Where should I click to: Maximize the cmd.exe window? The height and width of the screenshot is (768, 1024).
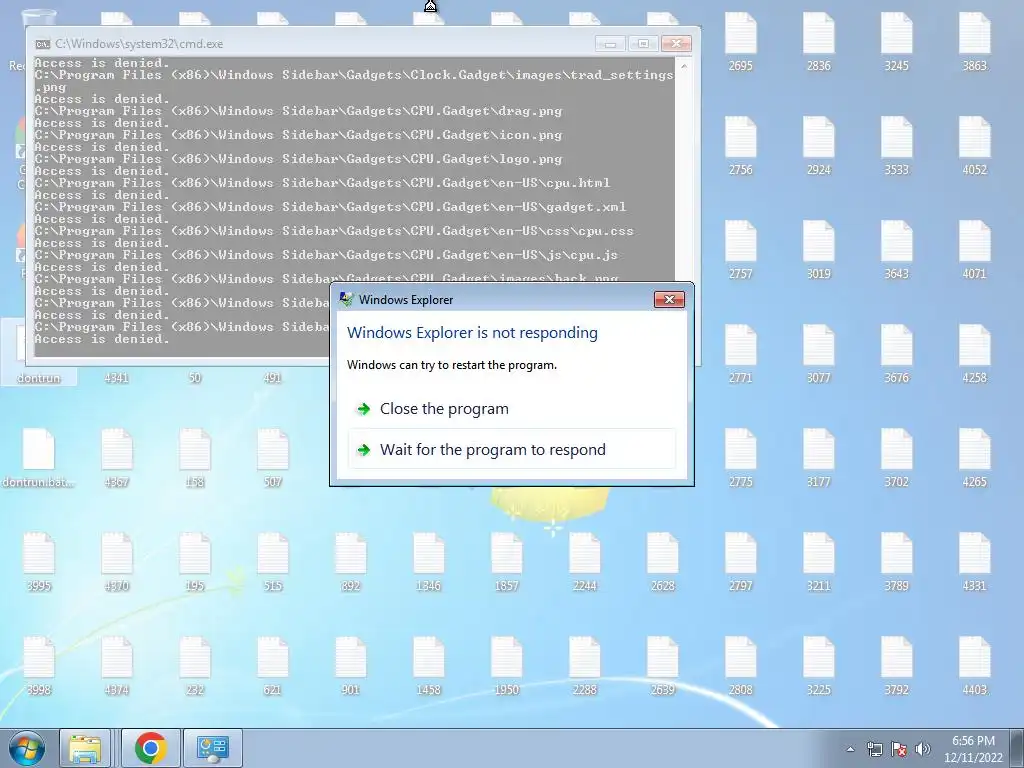click(x=643, y=44)
